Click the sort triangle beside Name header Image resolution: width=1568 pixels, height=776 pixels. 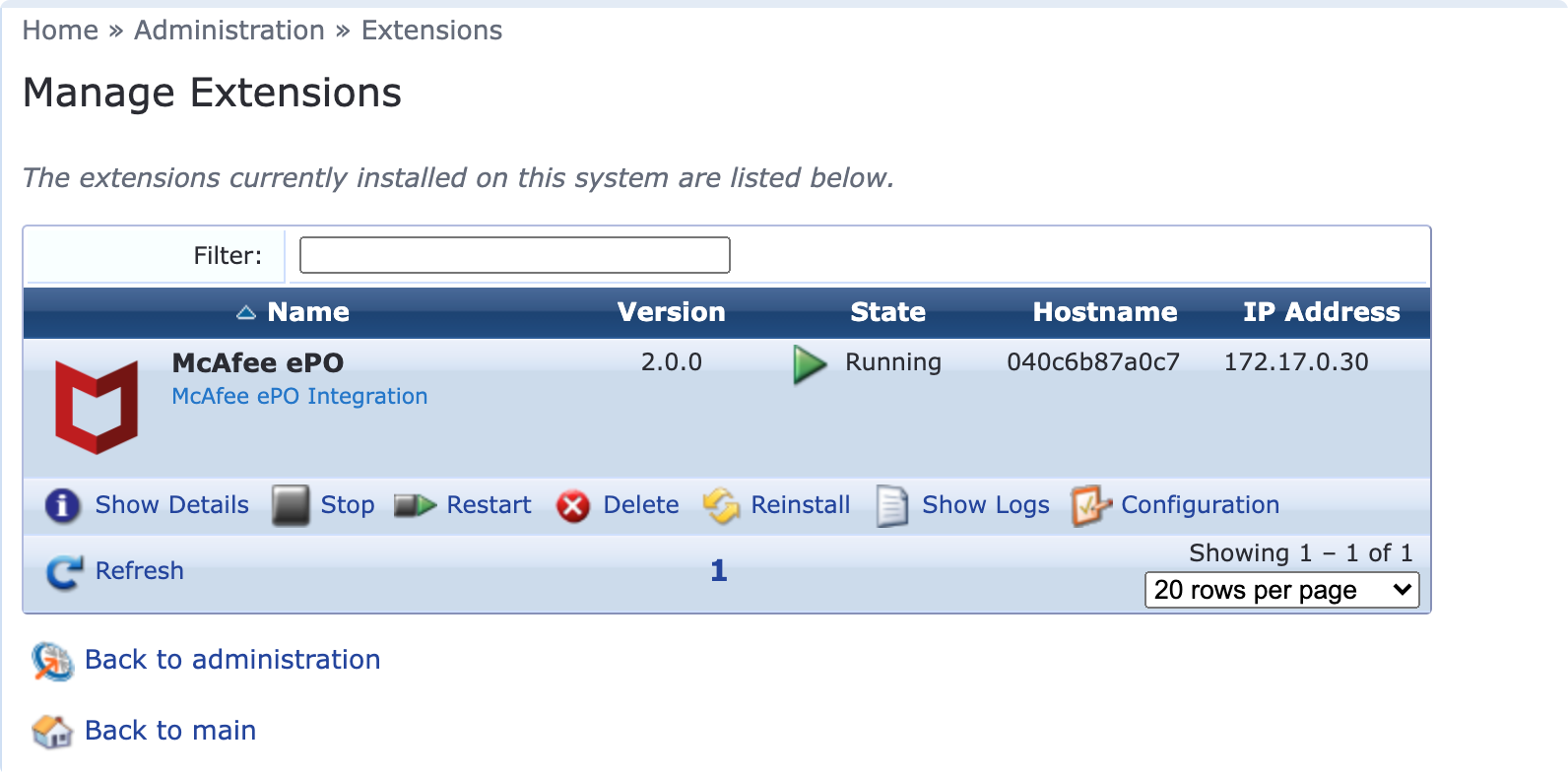[x=246, y=312]
